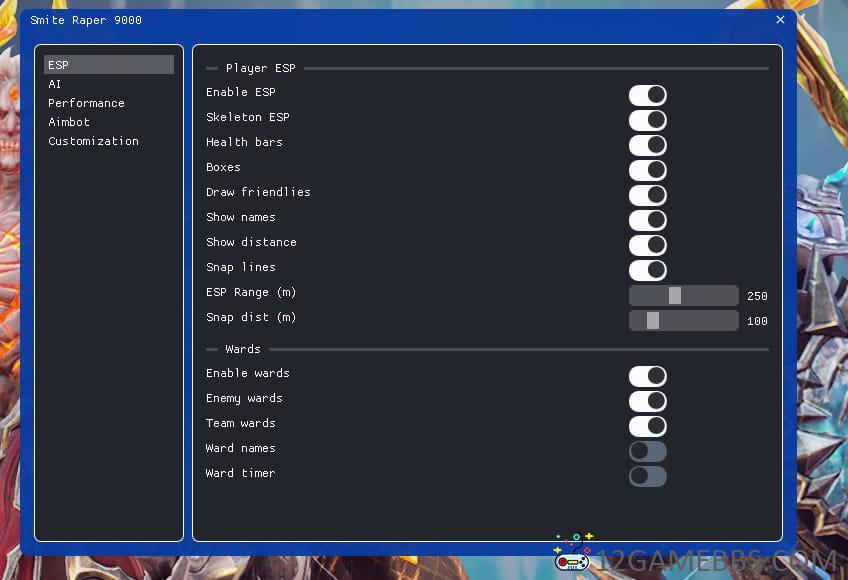This screenshot has width=848, height=580.
Task: Disable the Health bars switch
Action: click(647, 145)
